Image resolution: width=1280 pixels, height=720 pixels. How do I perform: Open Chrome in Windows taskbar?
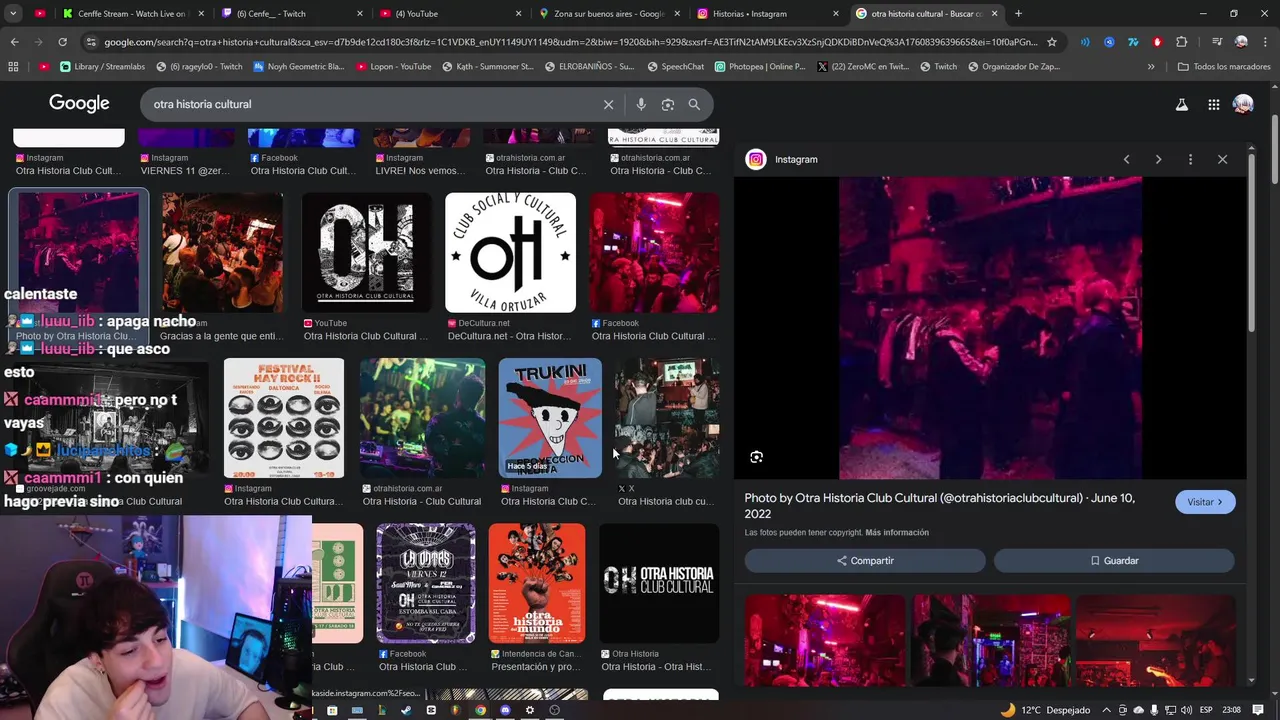481,710
